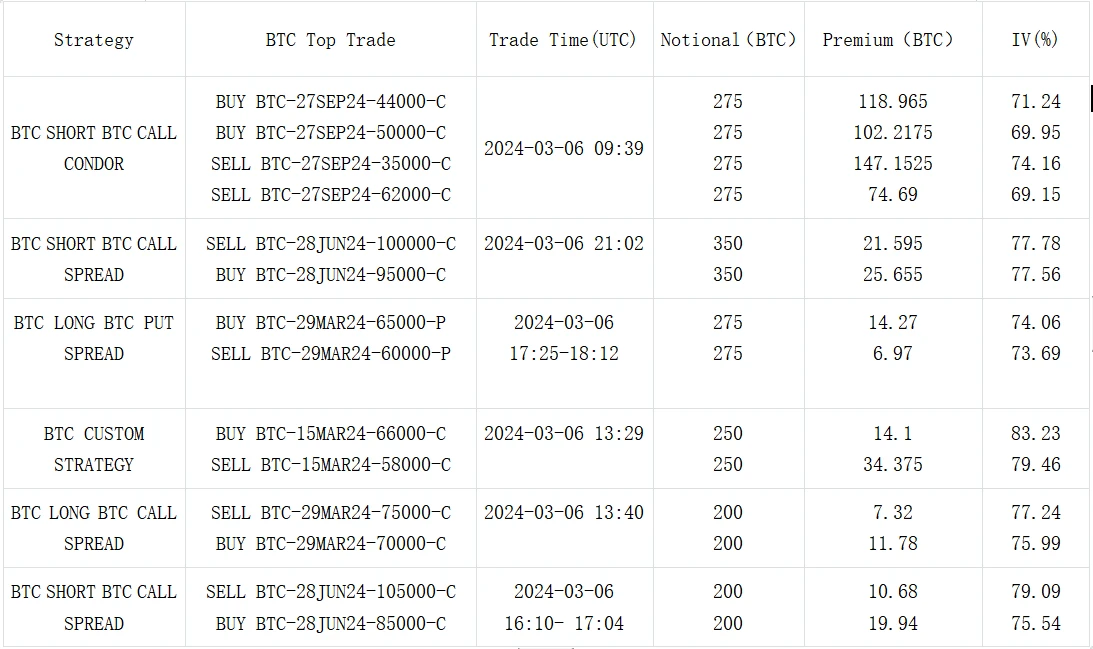Screen dimensions: 1093x649
Task: Click BUY BTC-27SEP24-44000-C trade entry
Action: pos(330,102)
